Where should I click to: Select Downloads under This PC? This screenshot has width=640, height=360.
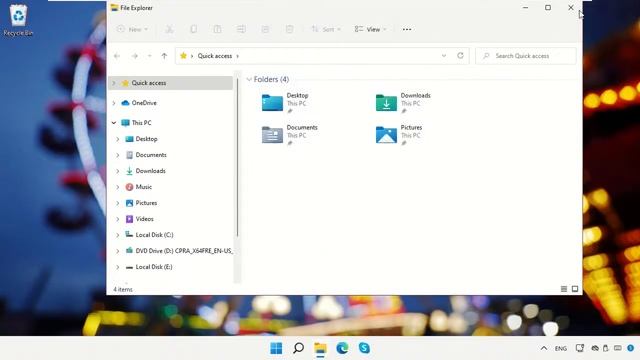coord(150,171)
